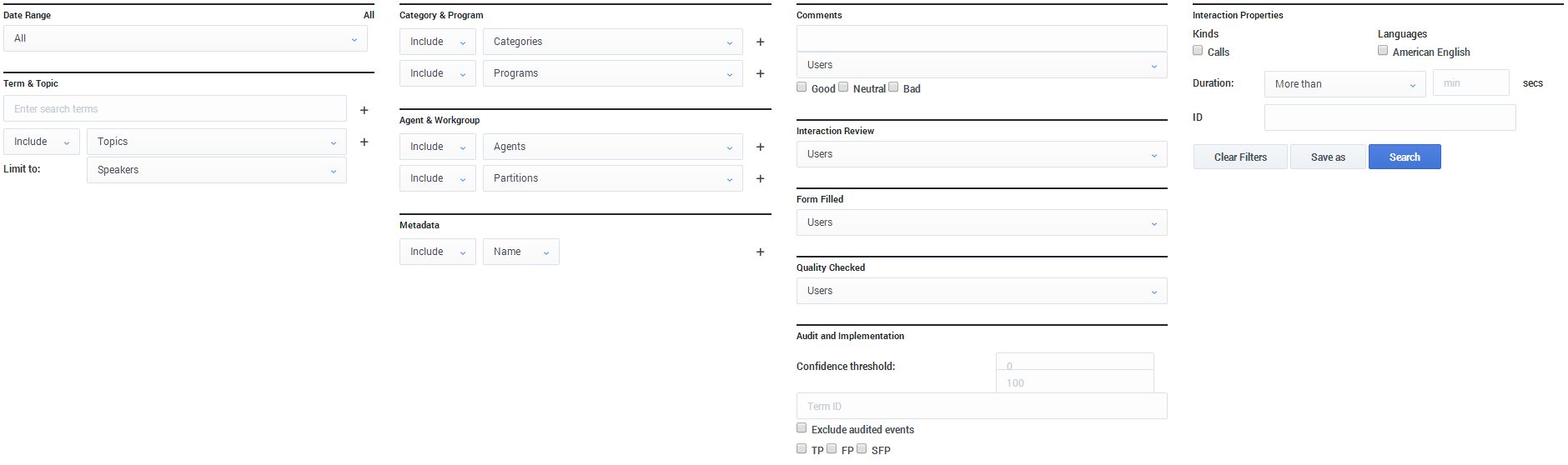
Task: Open the Date Range All dropdown
Action: (x=185, y=38)
